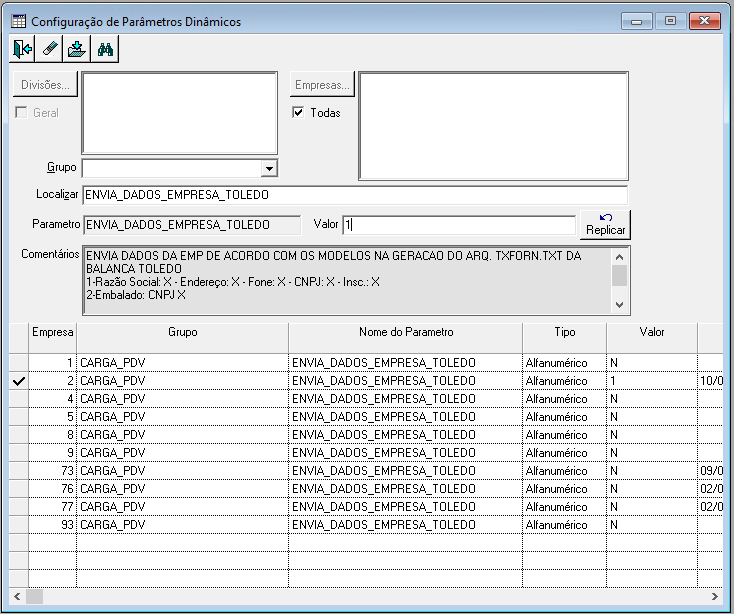Click the save toolbar icon

tap(77, 49)
